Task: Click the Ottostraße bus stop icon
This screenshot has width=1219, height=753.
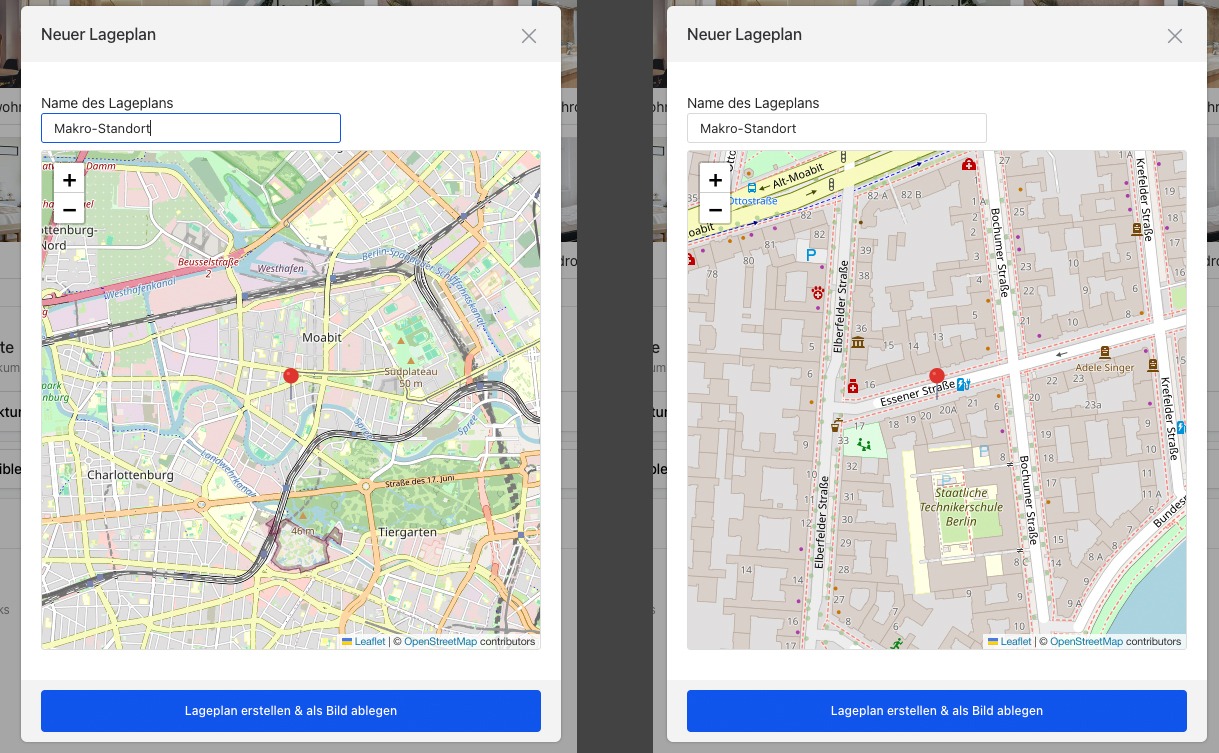Action: (x=751, y=186)
